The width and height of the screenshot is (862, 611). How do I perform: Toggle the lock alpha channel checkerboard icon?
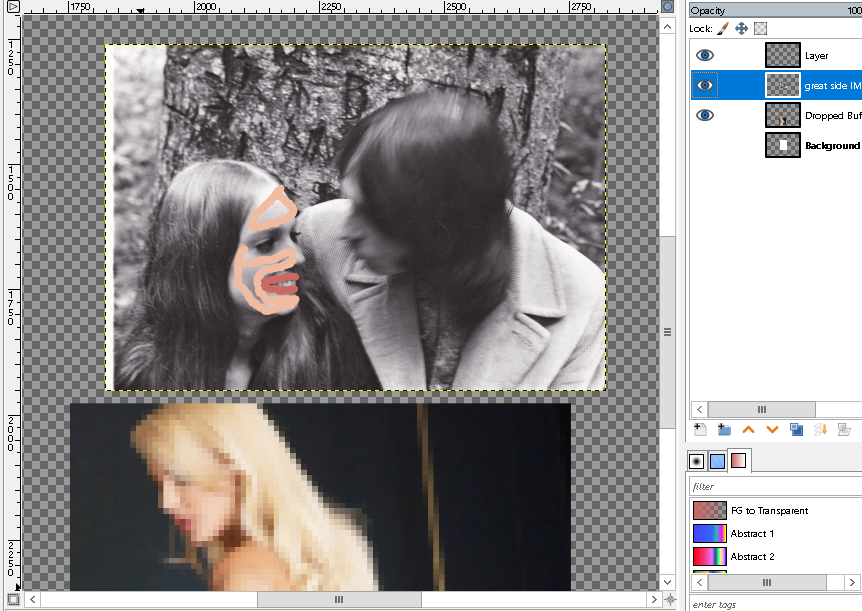pyautogui.click(x=760, y=29)
